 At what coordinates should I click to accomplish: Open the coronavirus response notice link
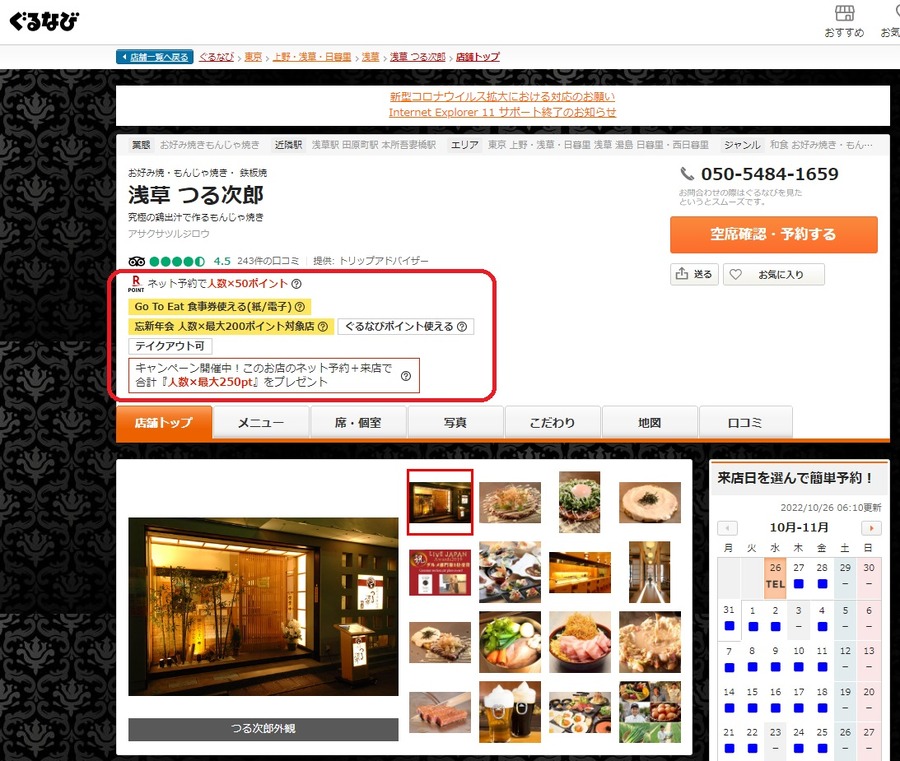[500, 96]
